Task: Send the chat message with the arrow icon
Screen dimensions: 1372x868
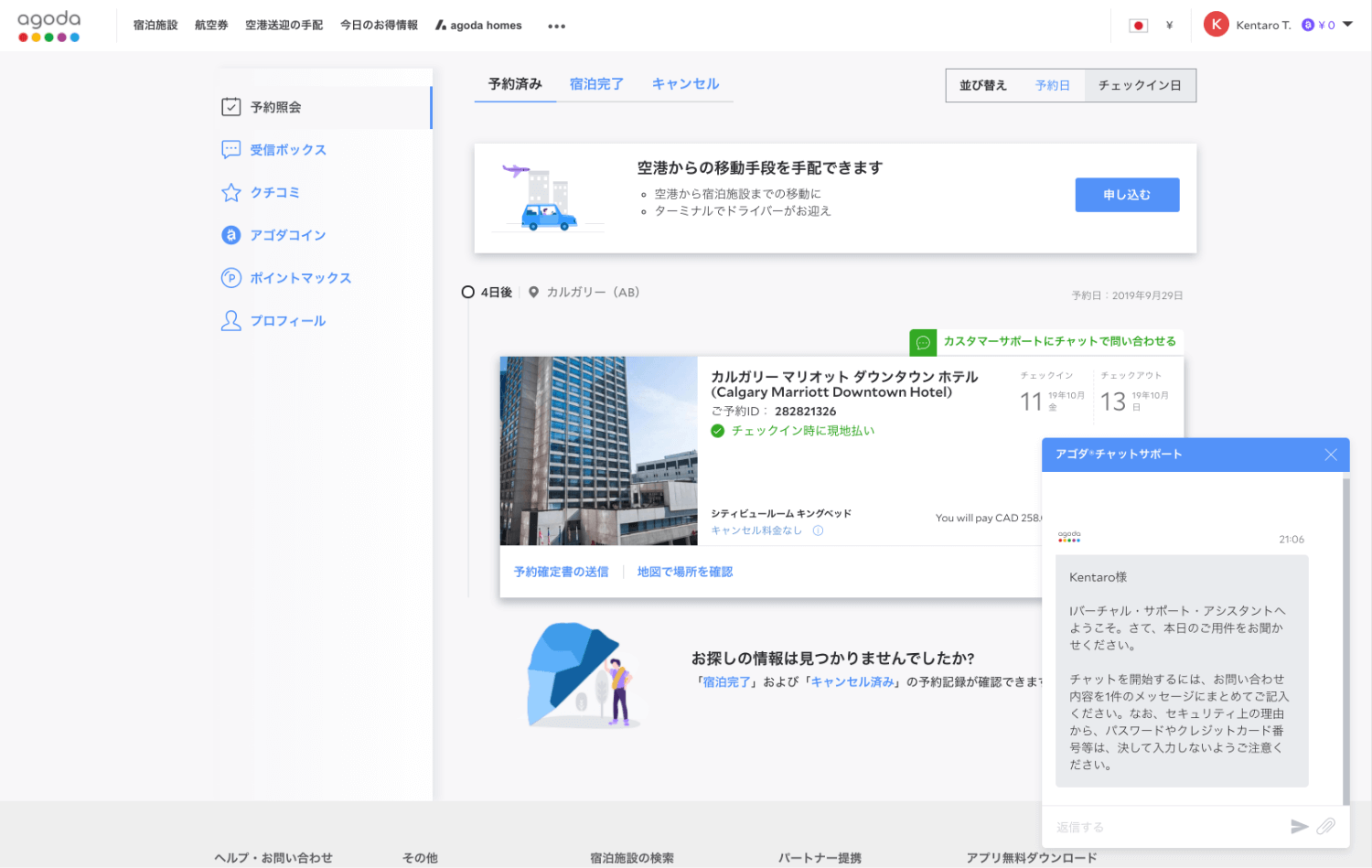Action: [x=1299, y=827]
